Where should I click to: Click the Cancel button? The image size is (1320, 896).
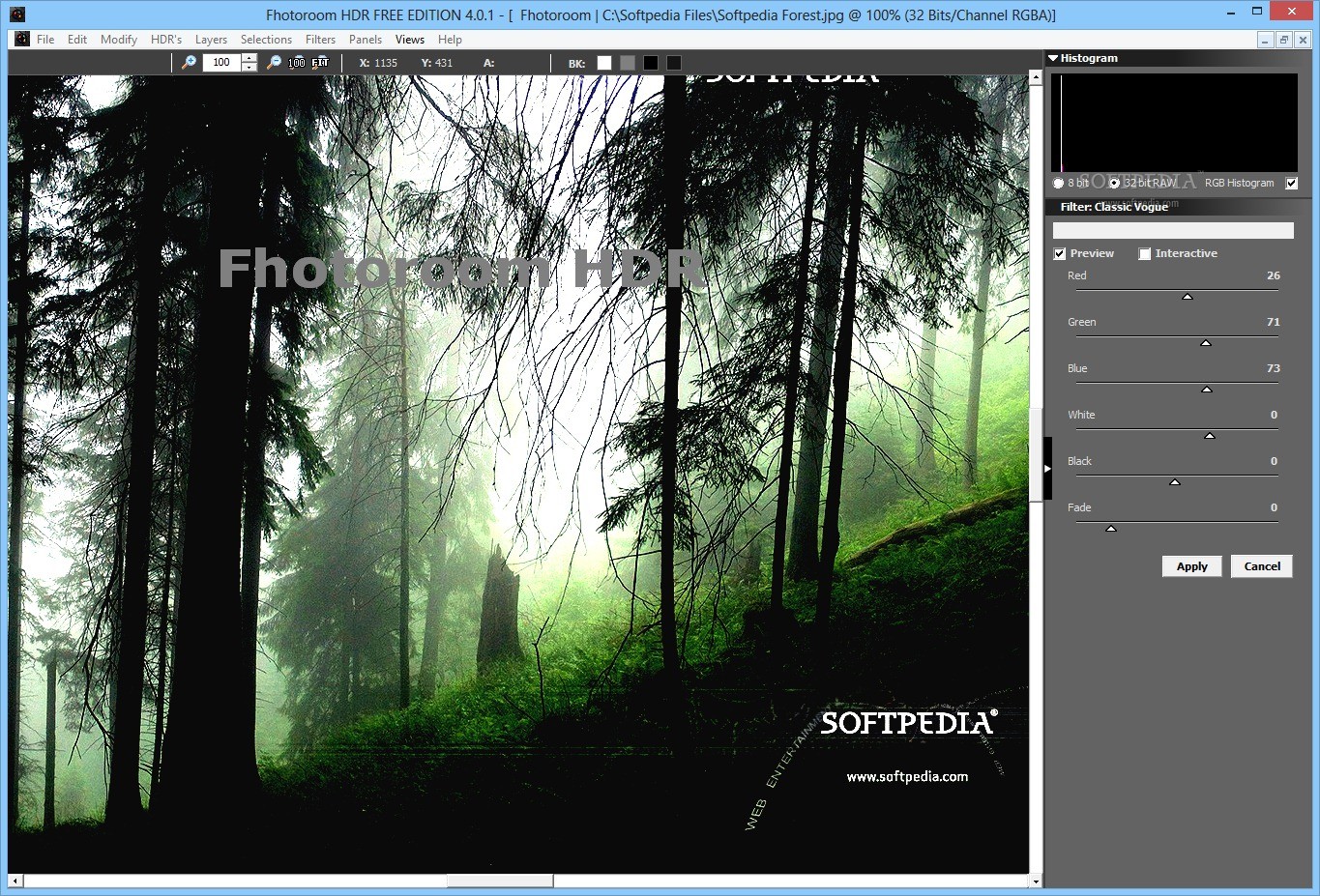point(1262,566)
